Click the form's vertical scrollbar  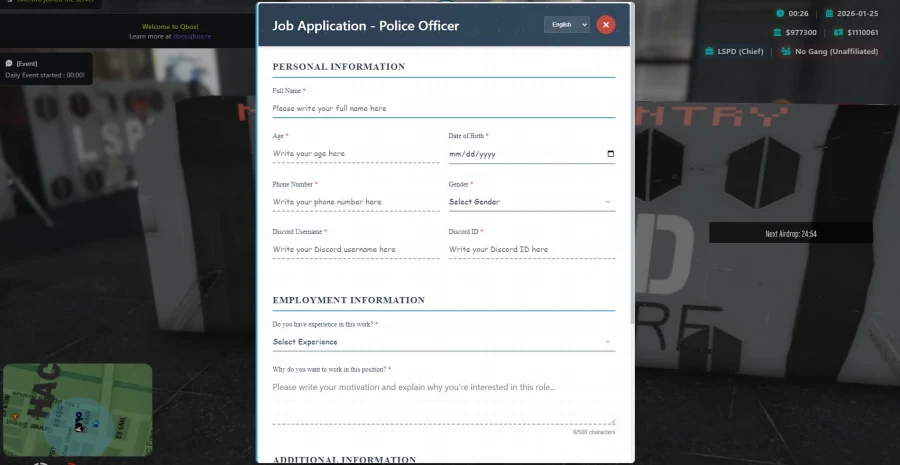[633, 164]
